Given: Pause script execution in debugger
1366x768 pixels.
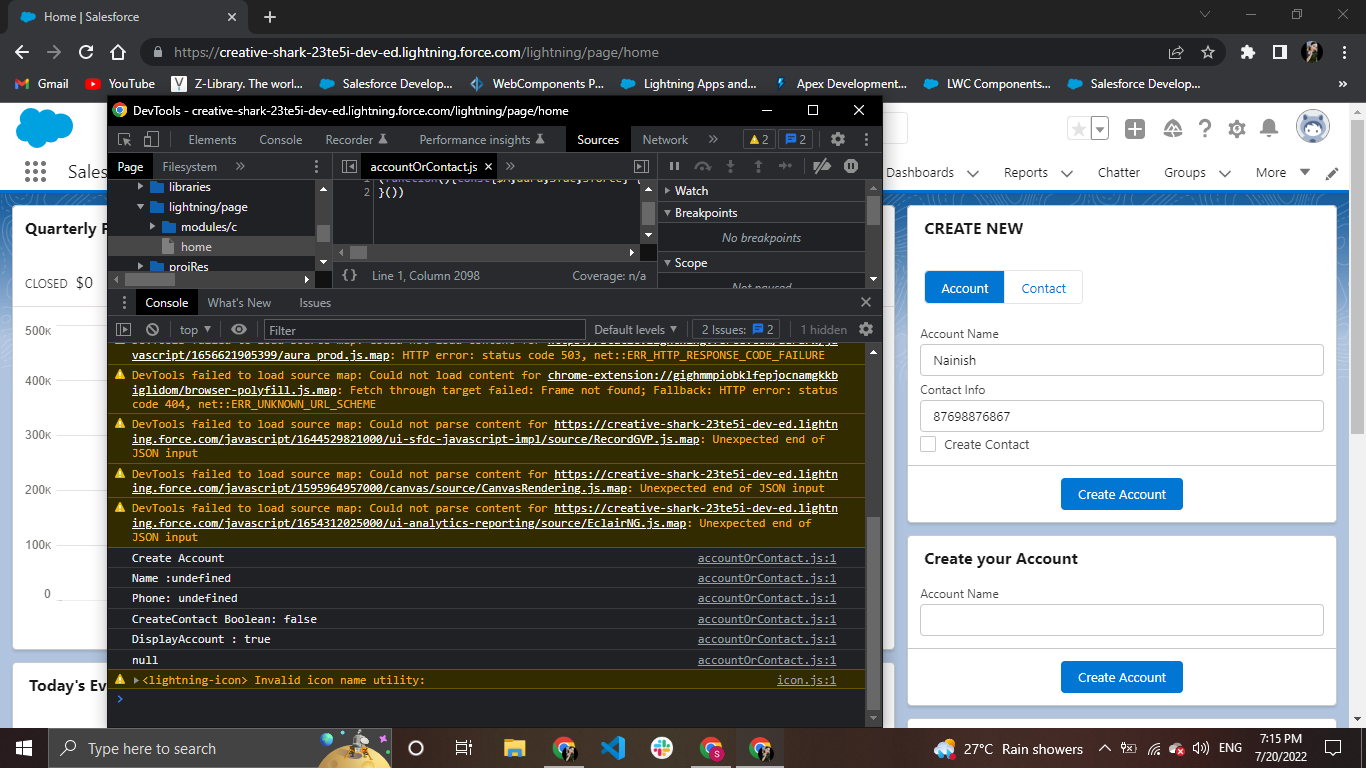Looking at the screenshot, I should (x=674, y=166).
